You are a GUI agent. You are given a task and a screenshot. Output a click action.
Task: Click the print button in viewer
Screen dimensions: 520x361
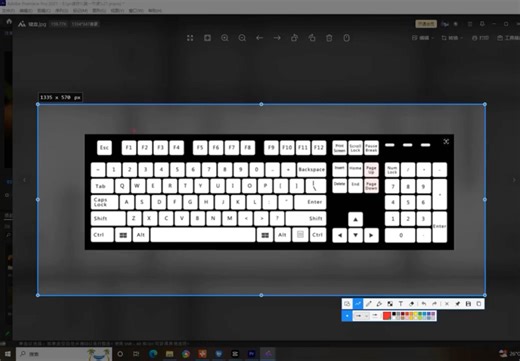[x=480, y=38]
